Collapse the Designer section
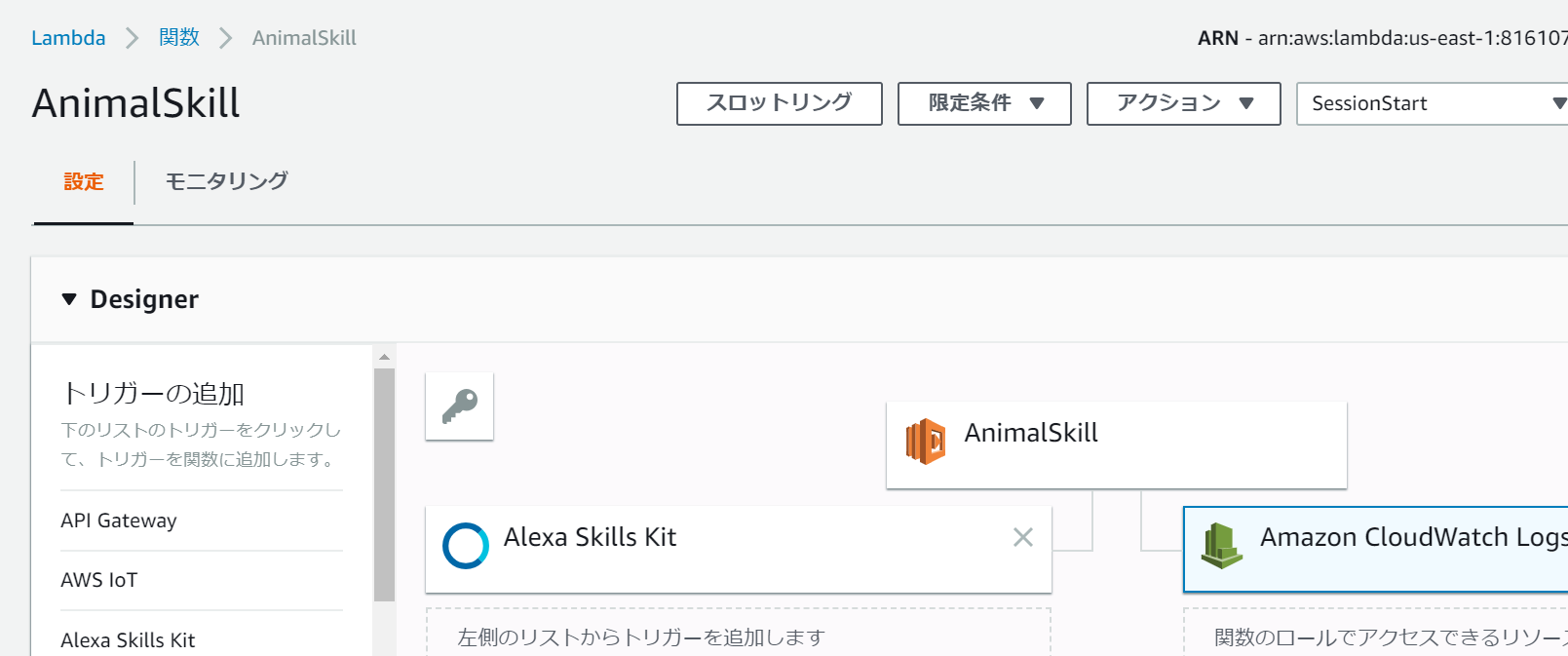This screenshot has height=656, width=1568. tap(69, 299)
